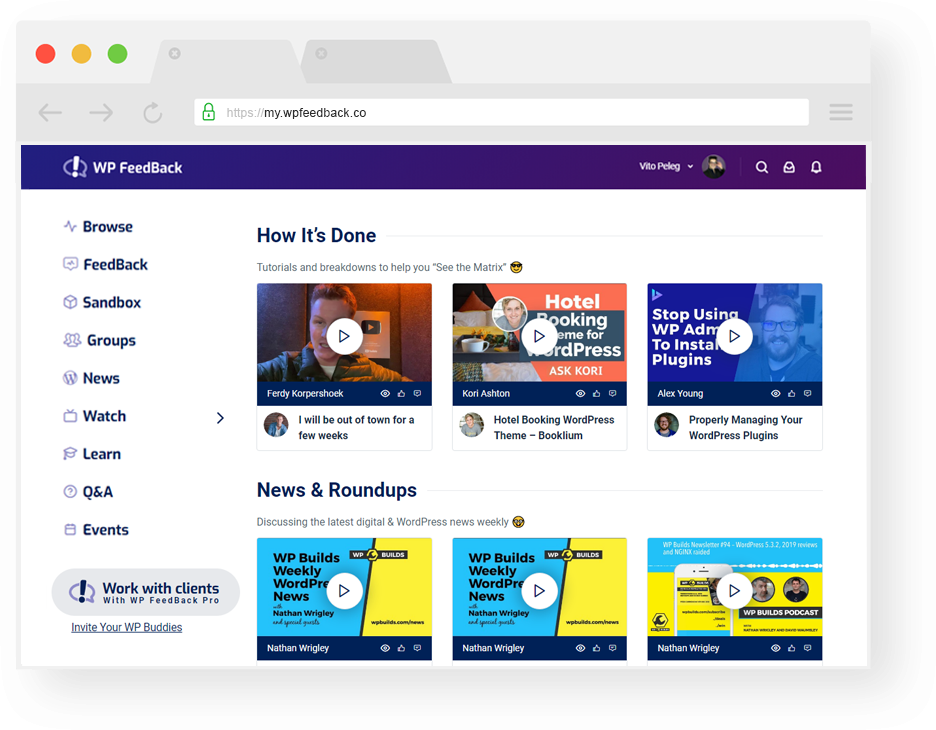Click Vito Peleg's profile avatar
The height and width of the screenshot is (730, 936).
pos(713,167)
